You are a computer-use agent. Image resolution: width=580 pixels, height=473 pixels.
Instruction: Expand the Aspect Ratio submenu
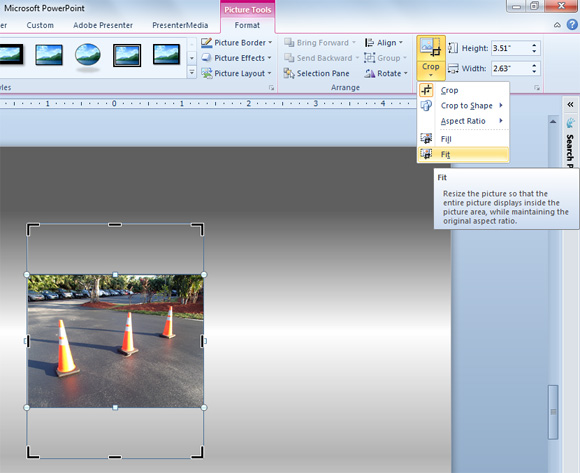[x=463, y=121]
